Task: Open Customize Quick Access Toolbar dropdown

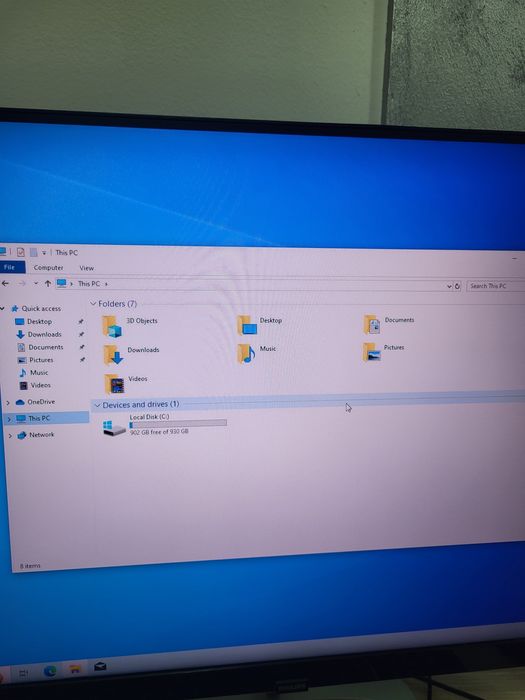Action: [44, 253]
